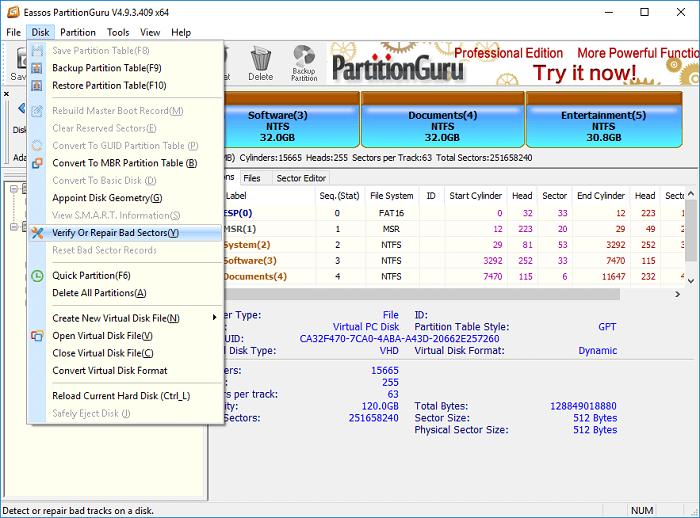Select the Software(3) partition block
The height and width of the screenshot is (518, 700).
click(291, 120)
